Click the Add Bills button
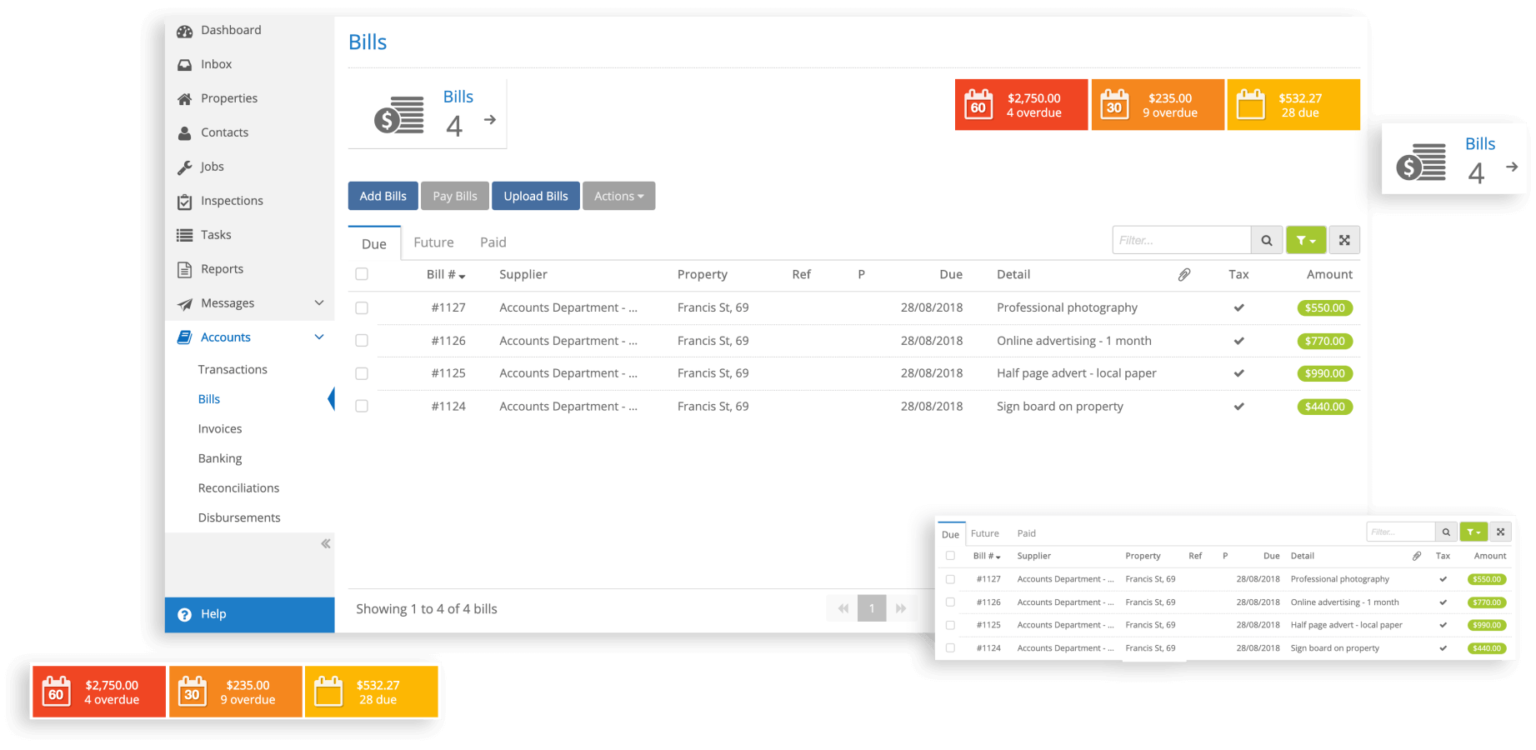This screenshot has width=1536, height=750. [383, 195]
